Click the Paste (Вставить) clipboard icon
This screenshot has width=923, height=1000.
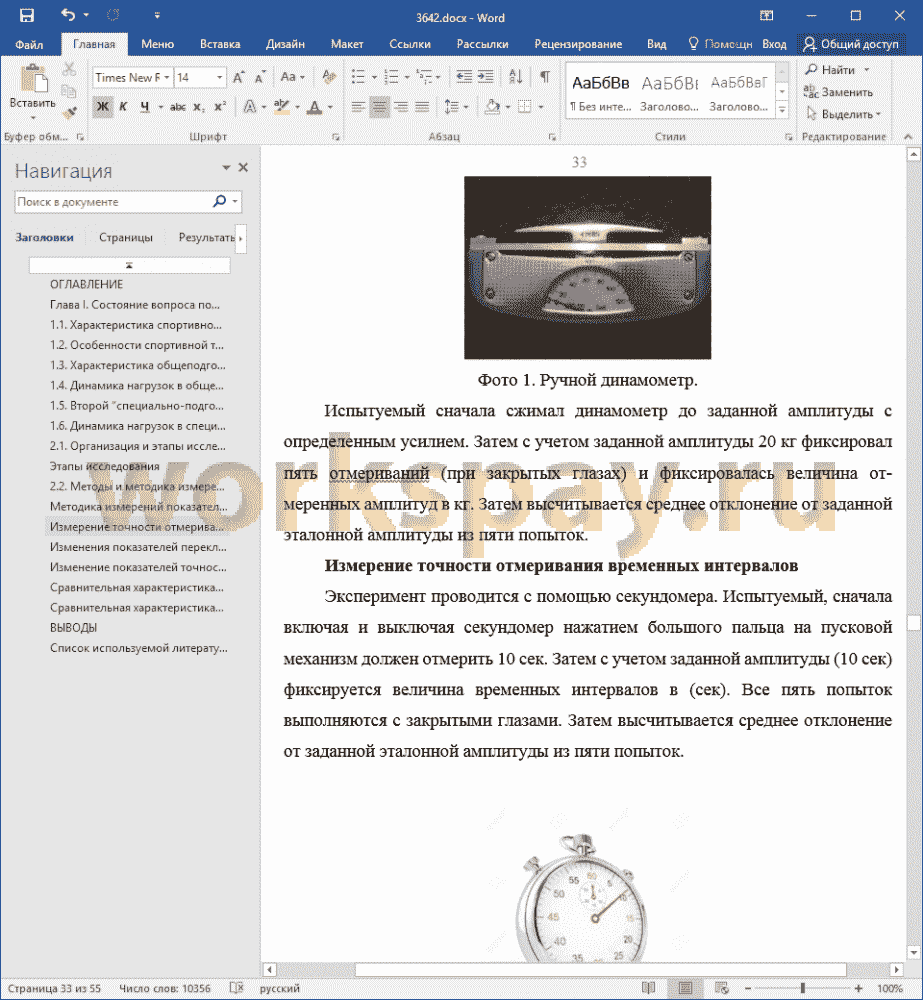click(x=33, y=79)
